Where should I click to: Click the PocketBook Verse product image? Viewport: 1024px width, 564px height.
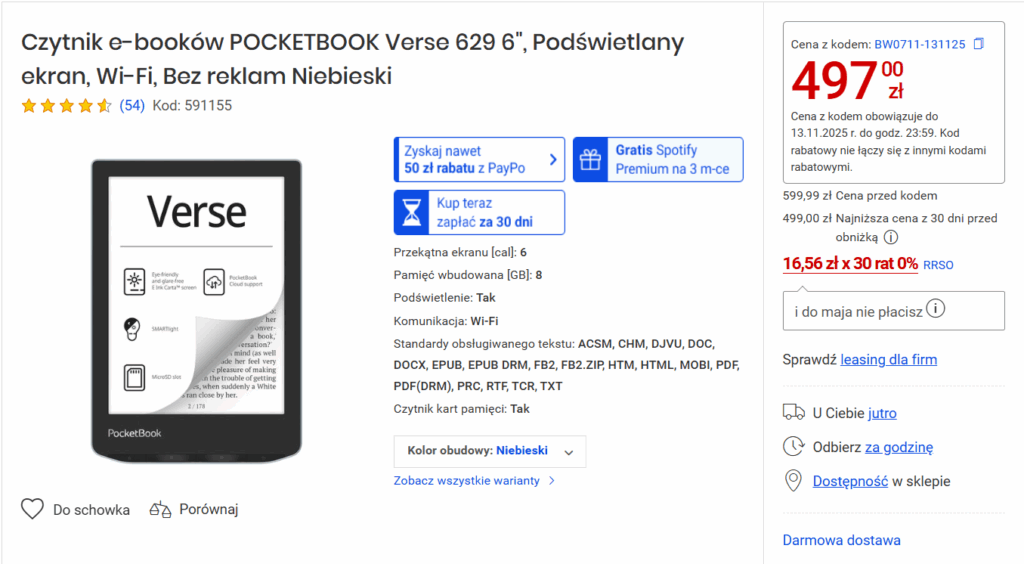click(x=196, y=310)
